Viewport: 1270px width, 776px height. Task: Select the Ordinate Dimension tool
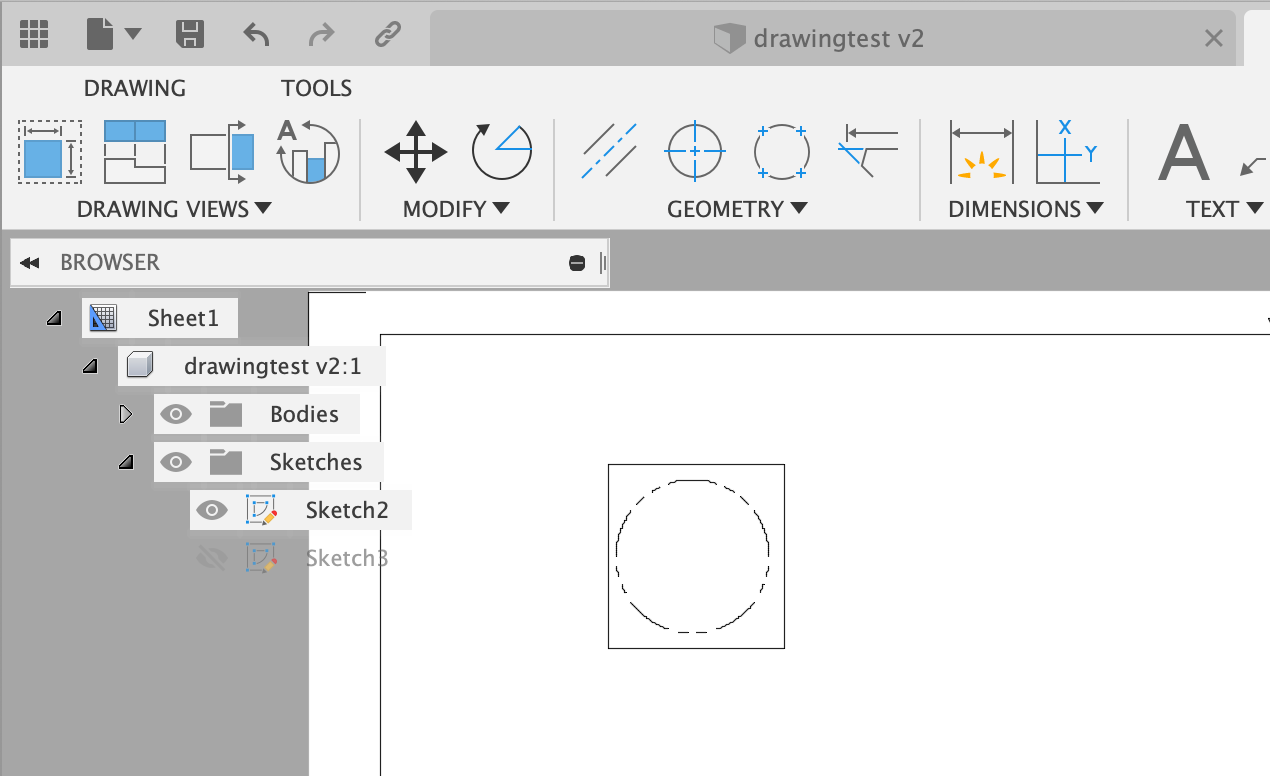[x=1067, y=152]
